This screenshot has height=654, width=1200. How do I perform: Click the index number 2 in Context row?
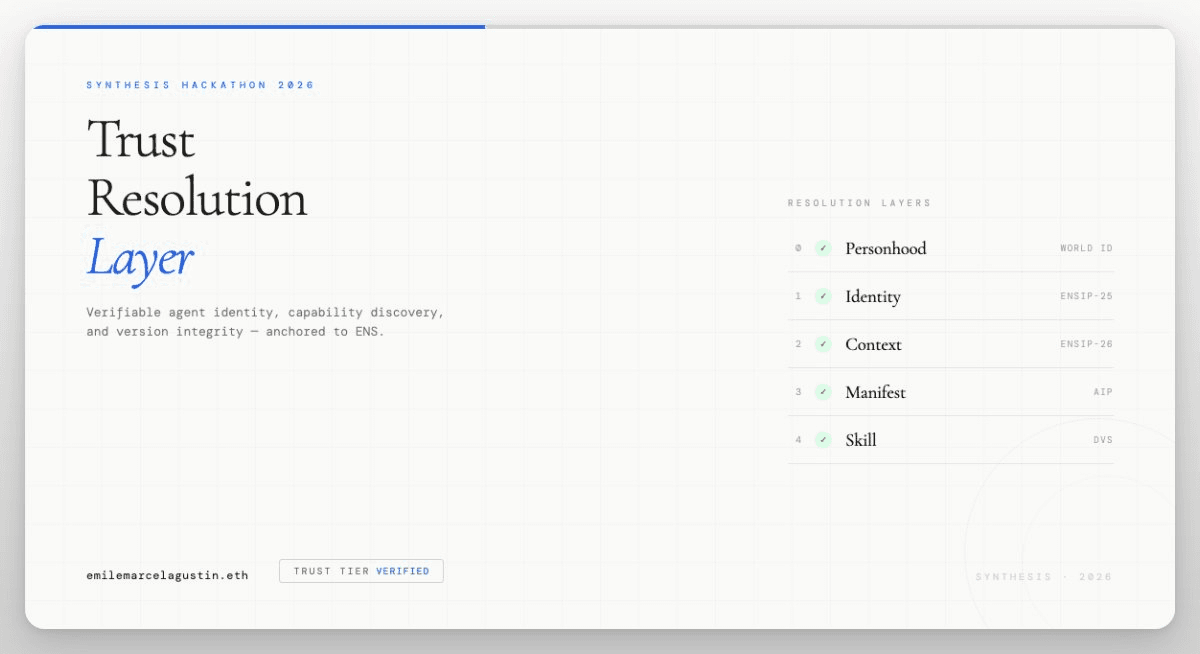(798, 344)
